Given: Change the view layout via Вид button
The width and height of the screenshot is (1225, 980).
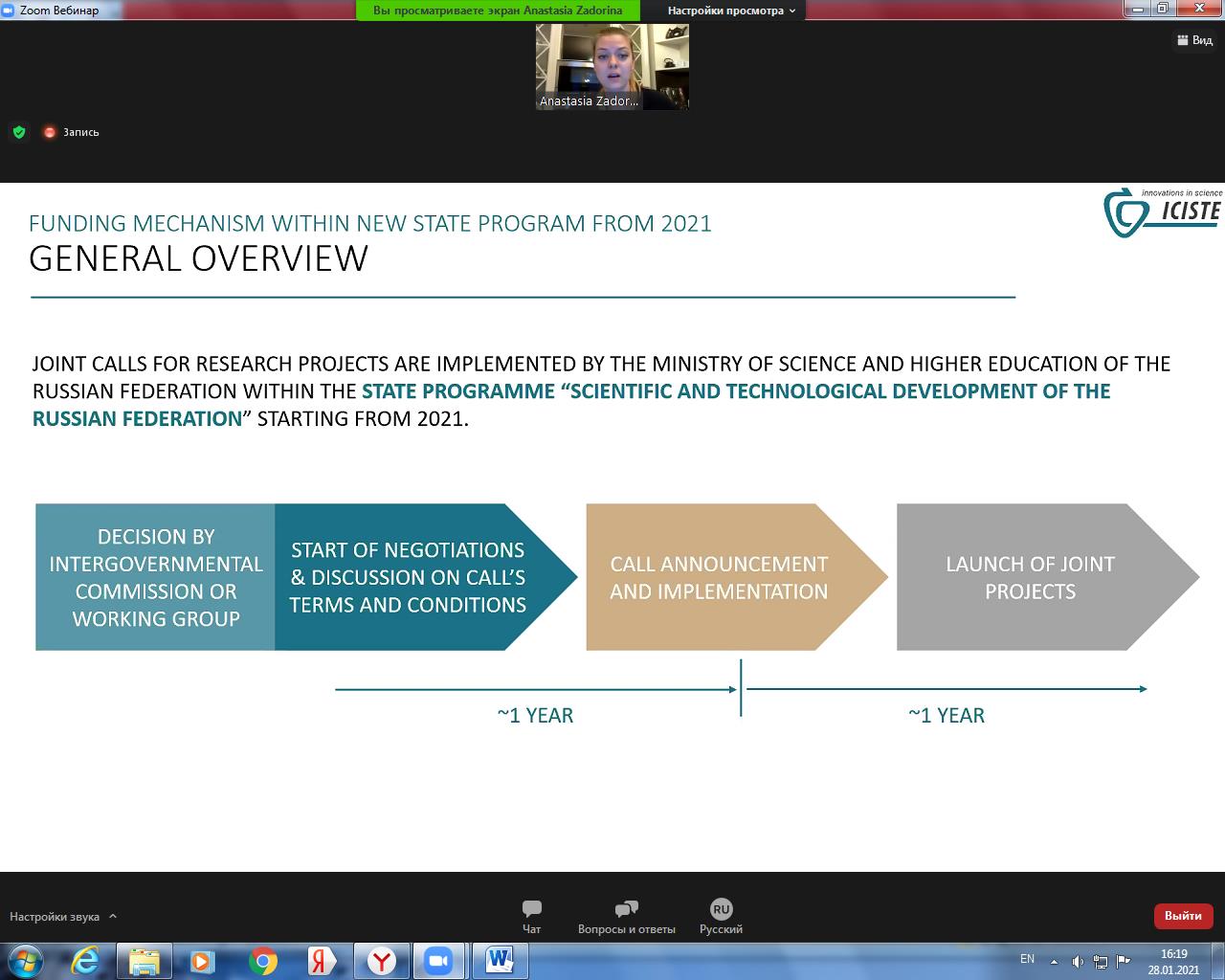Looking at the screenshot, I should (1194, 40).
